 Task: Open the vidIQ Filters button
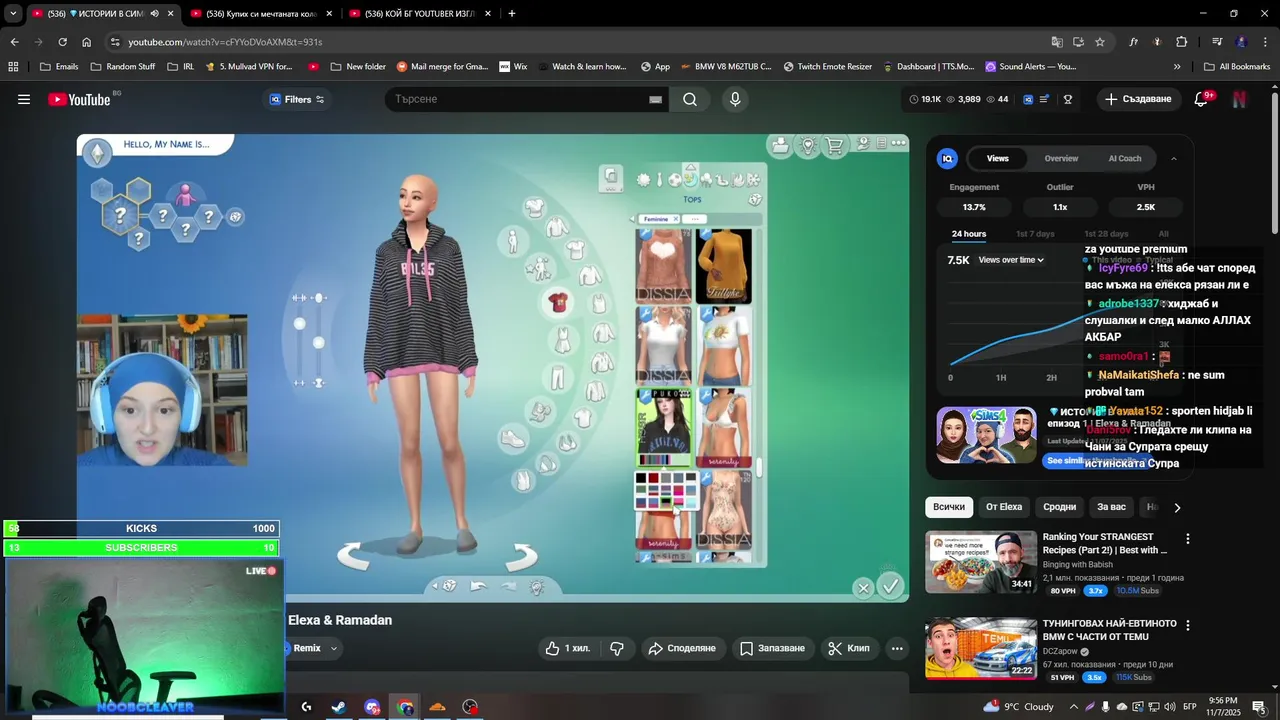297,99
